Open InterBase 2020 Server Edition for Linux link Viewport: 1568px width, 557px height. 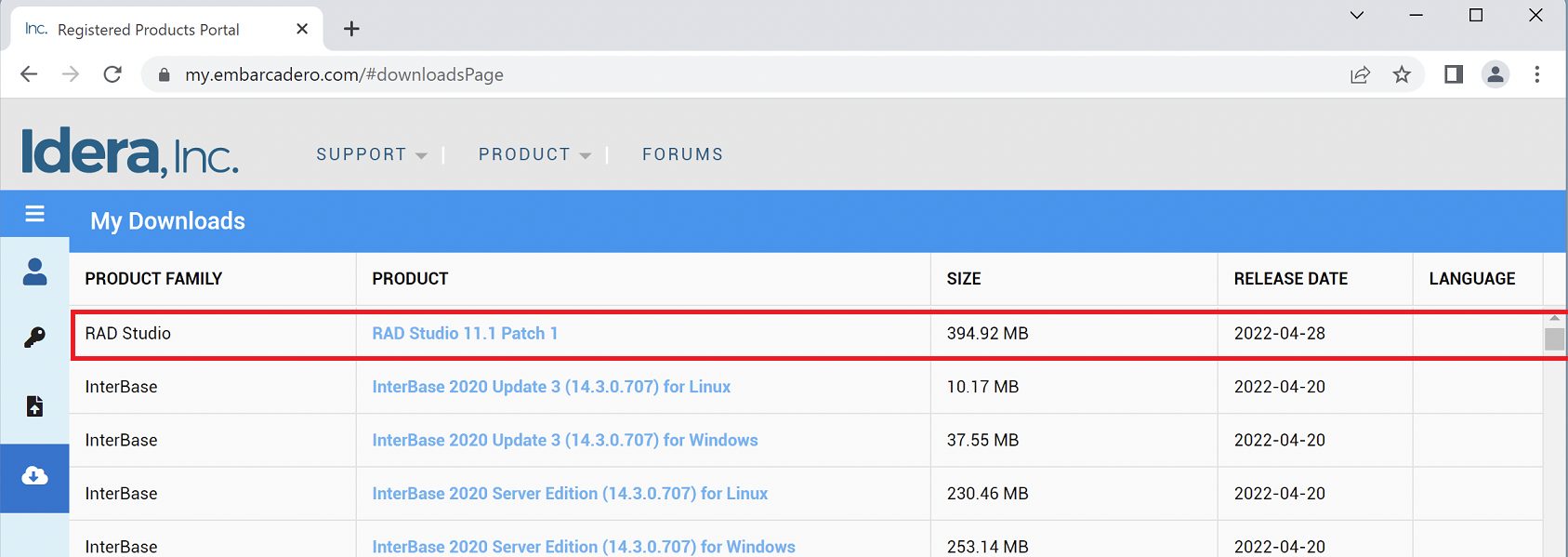pyautogui.click(x=570, y=494)
